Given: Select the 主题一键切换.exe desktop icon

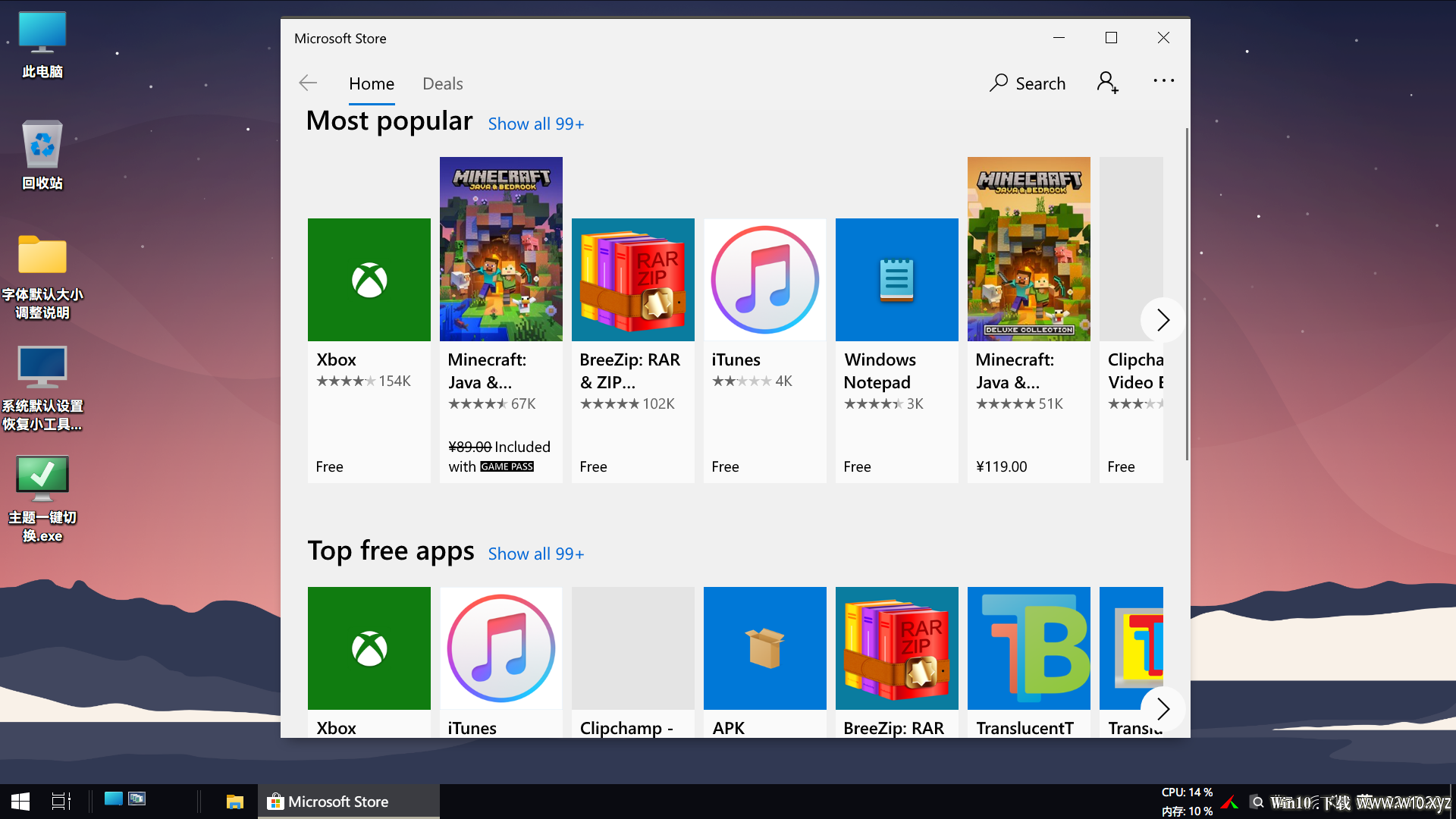Looking at the screenshot, I should coord(42,499).
